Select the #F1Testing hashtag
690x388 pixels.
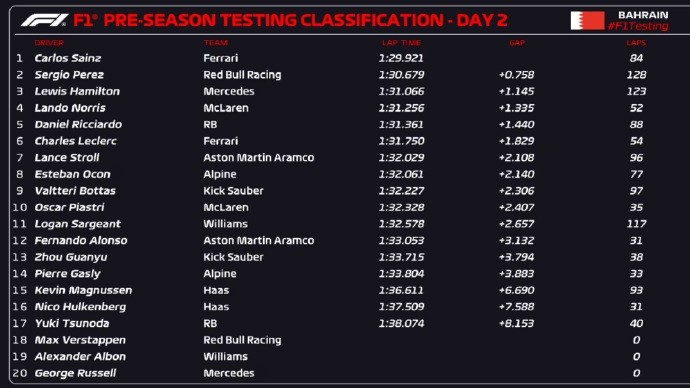point(638,26)
